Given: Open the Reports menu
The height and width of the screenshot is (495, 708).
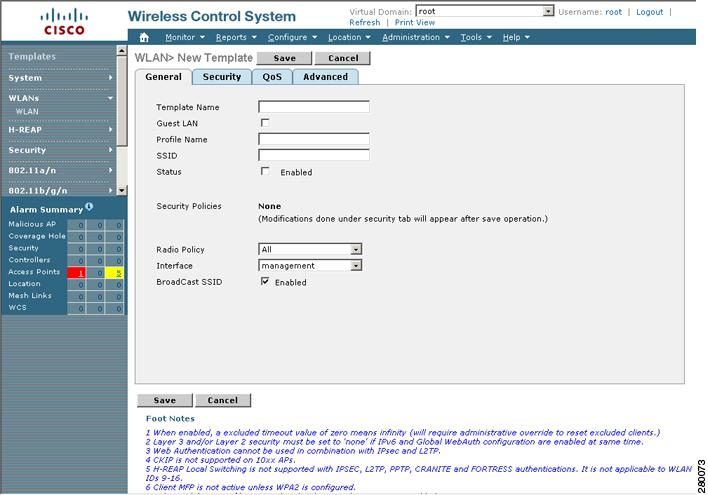Looking at the screenshot, I should coord(236,37).
